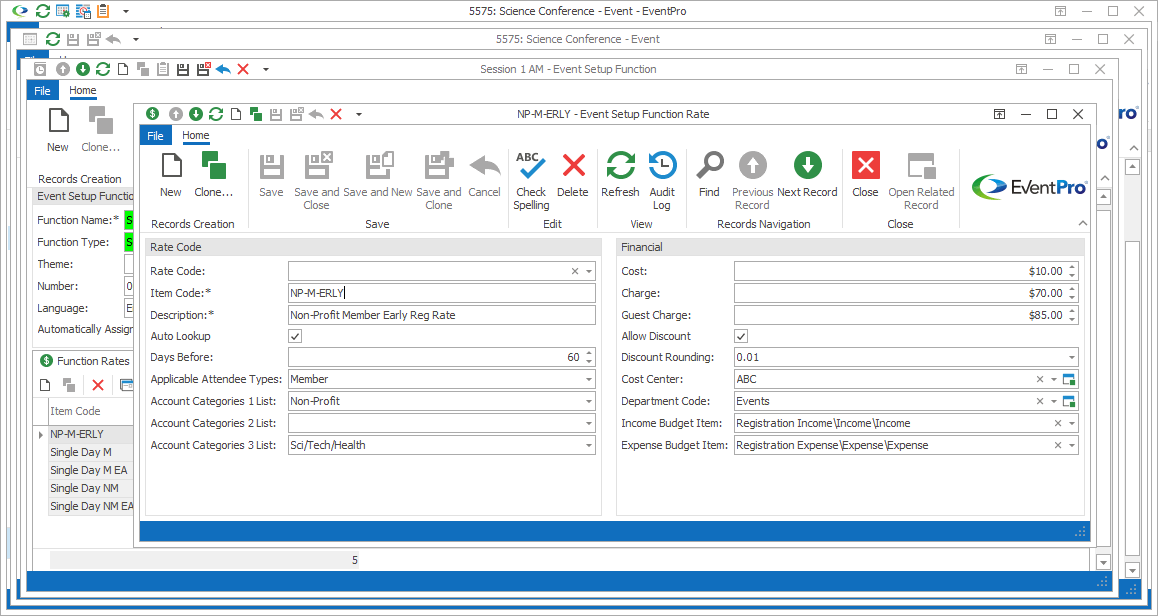The height and width of the screenshot is (616, 1158).
Task: Expand the Rate Code dropdown
Action: [x=589, y=271]
